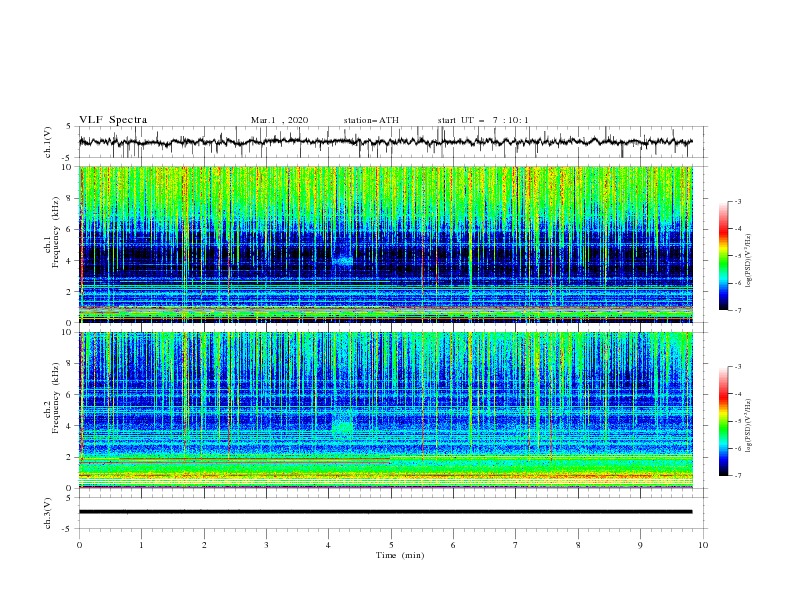The image size is (792, 612).
Task: Click the 'Time (min)' axis label
Action: point(400,555)
